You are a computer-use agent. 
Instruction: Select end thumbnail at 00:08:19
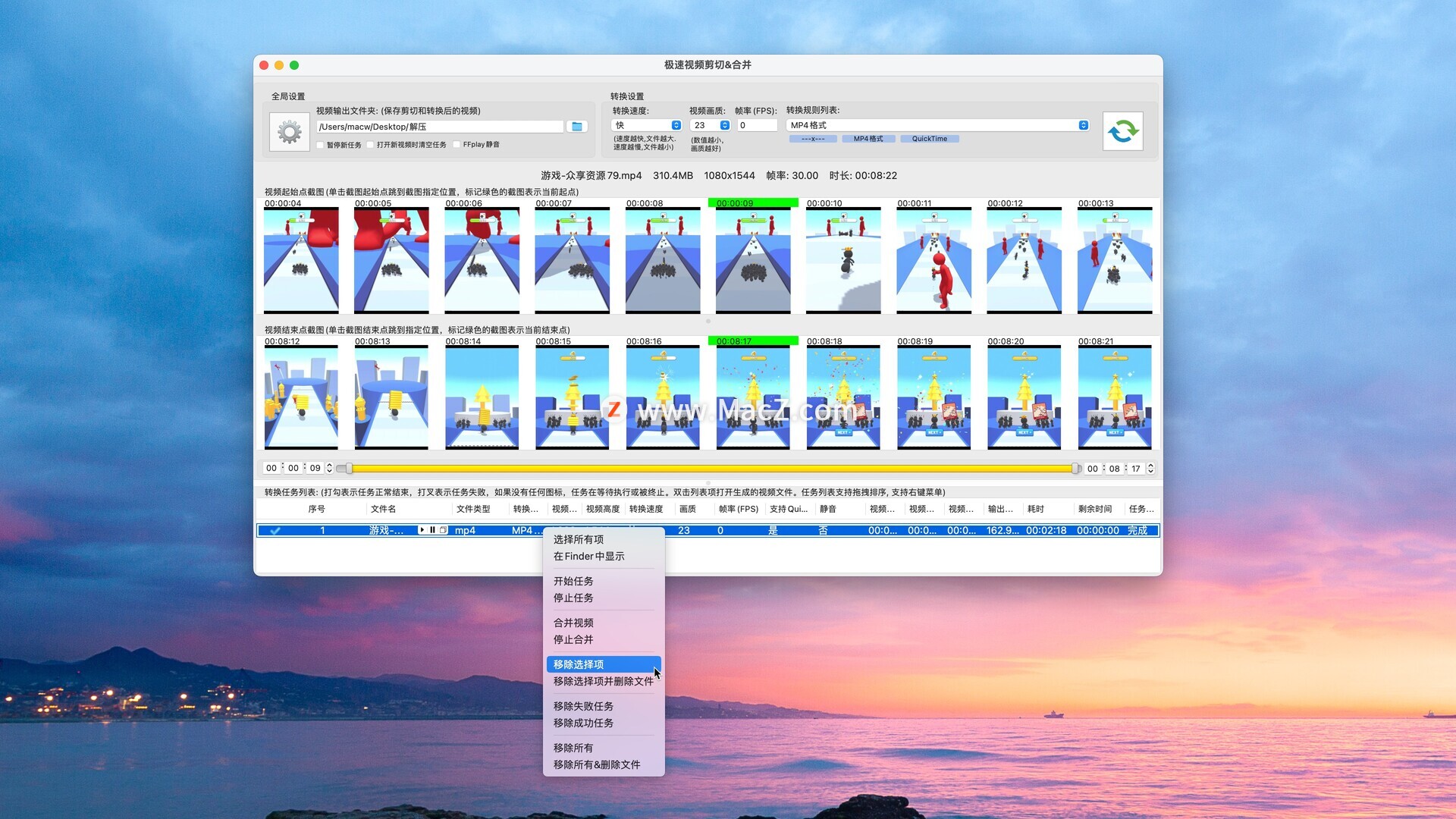point(934,397)
